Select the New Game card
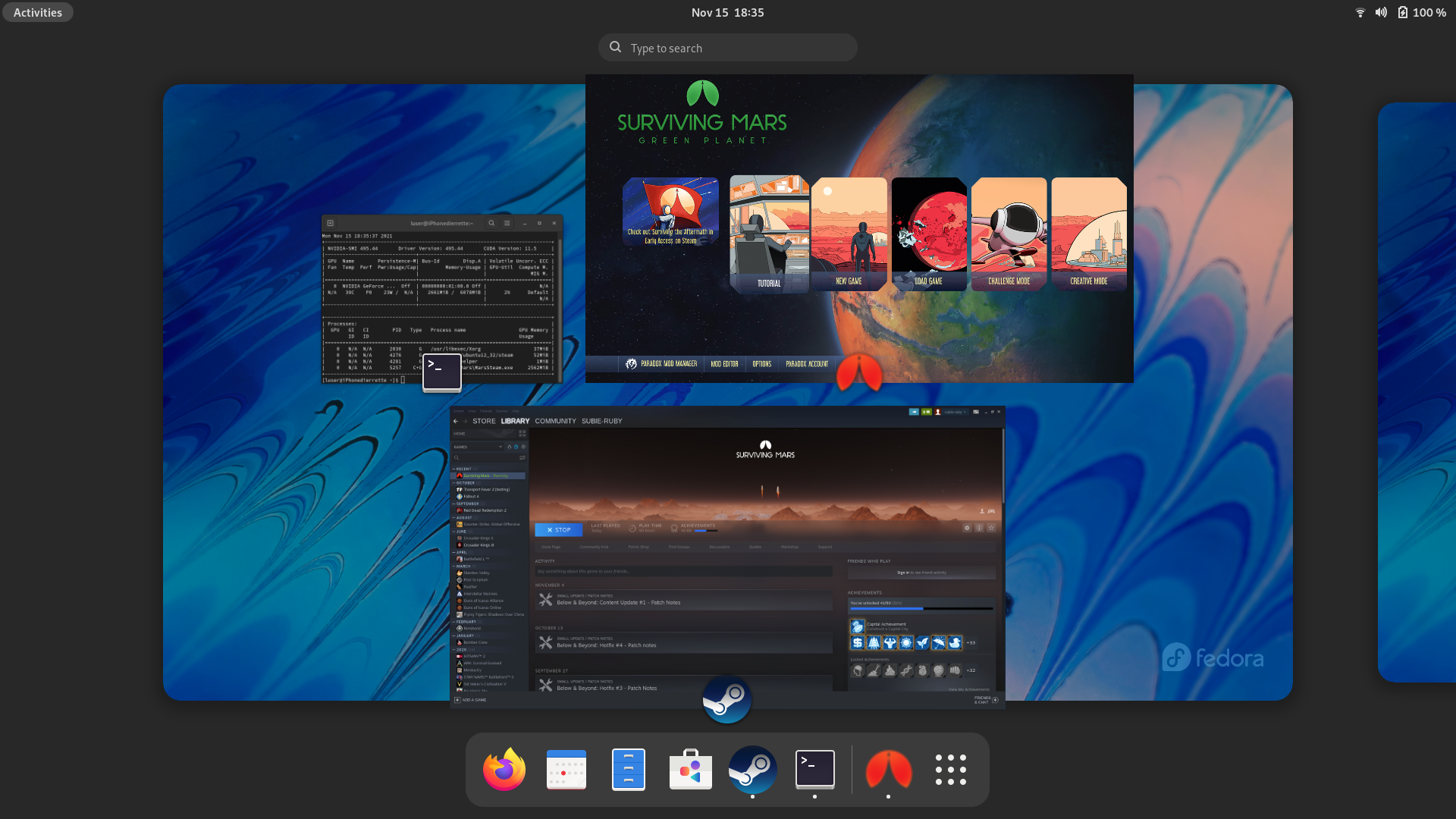Viewport: 1456px width, 819px height. click(x=849, y=234)
